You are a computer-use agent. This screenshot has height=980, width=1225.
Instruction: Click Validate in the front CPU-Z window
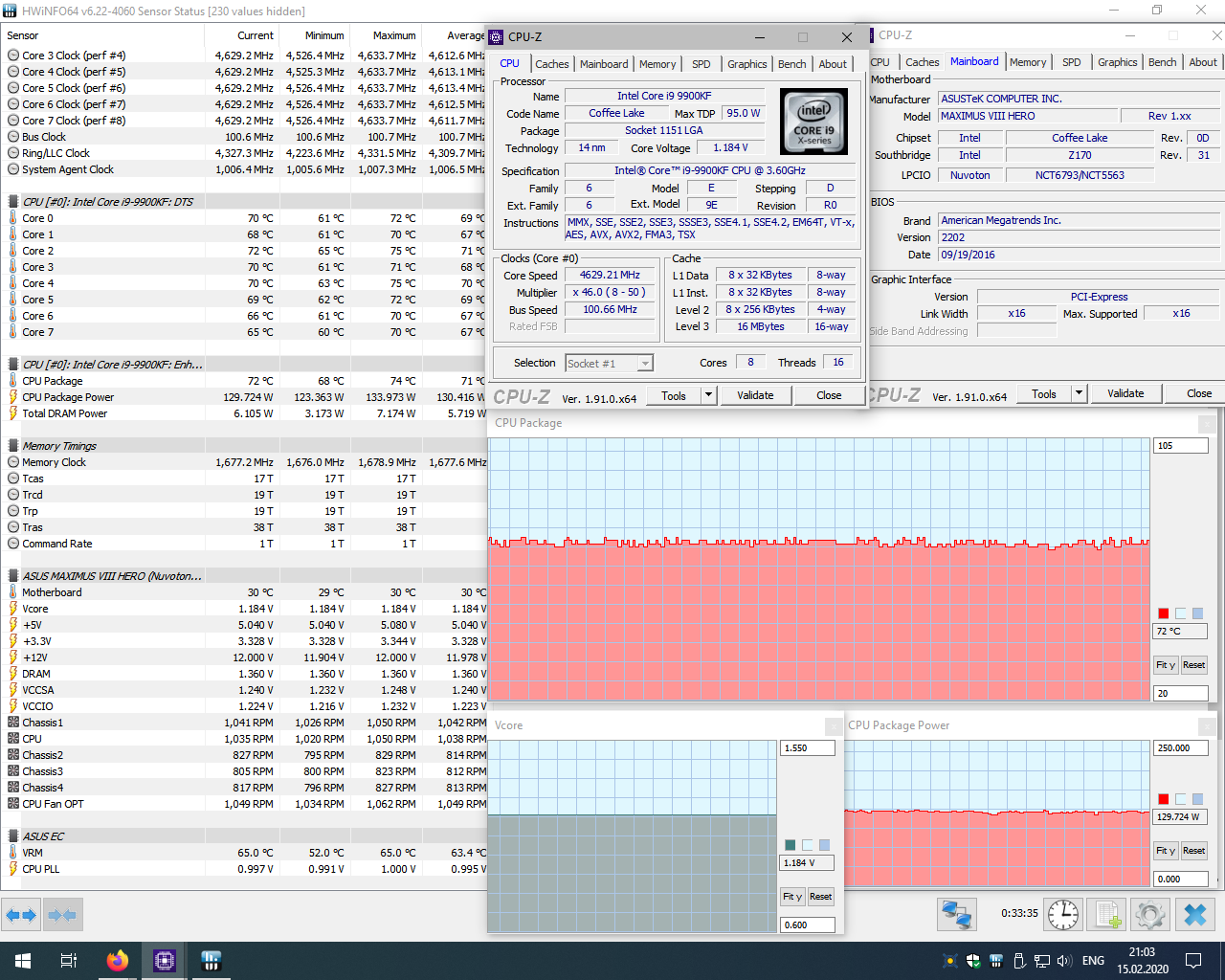coord(755,395)
